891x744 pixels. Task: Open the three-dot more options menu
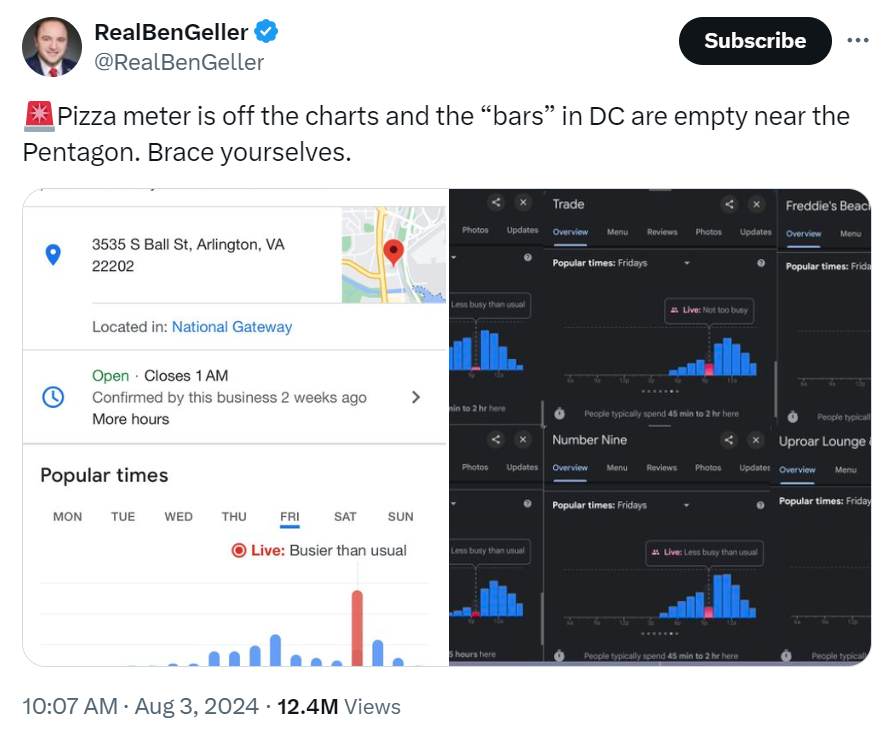(858, 41)
